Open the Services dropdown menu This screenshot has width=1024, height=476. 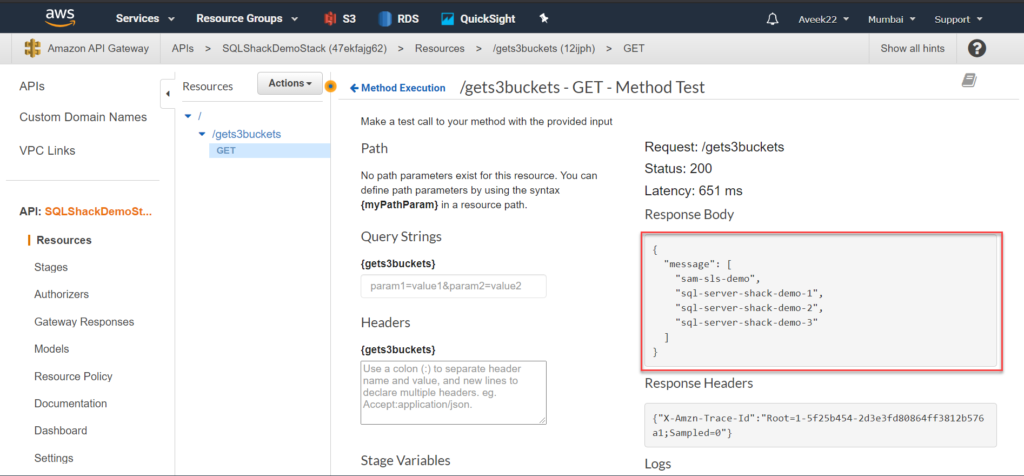146,19
